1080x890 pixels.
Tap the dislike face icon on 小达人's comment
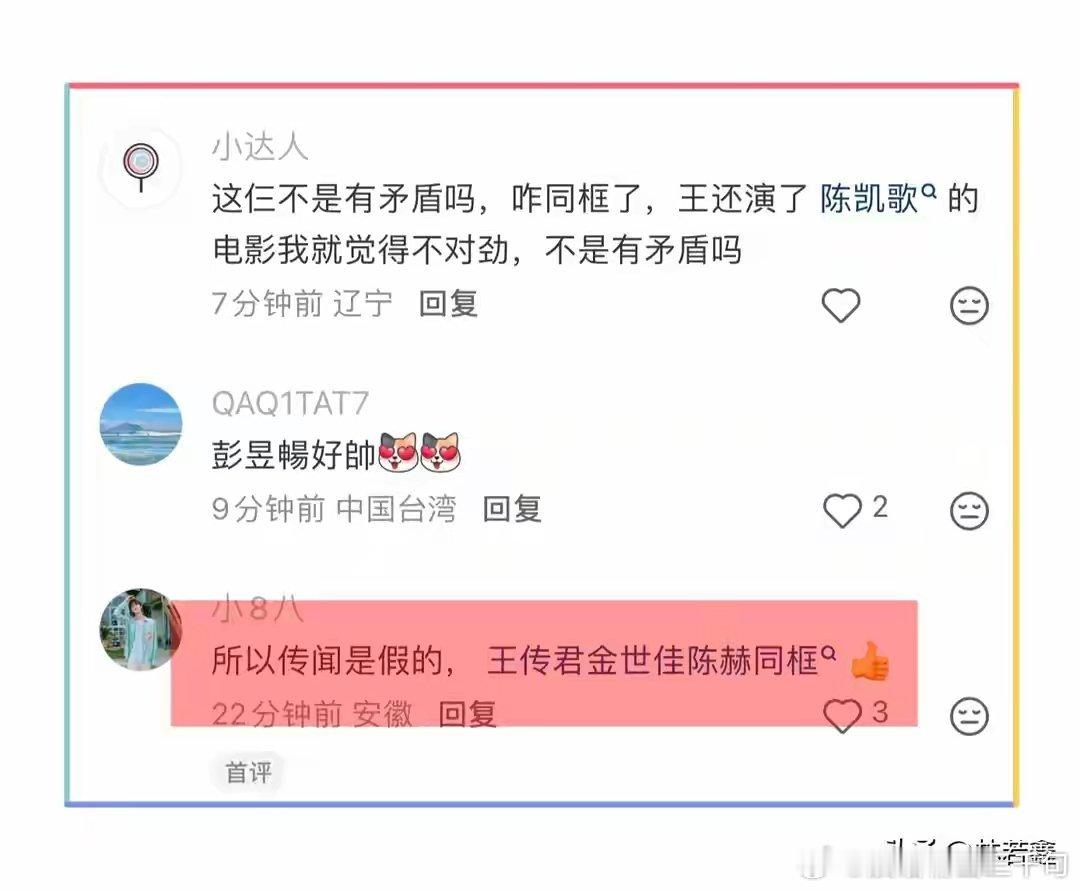coord(969,304)
